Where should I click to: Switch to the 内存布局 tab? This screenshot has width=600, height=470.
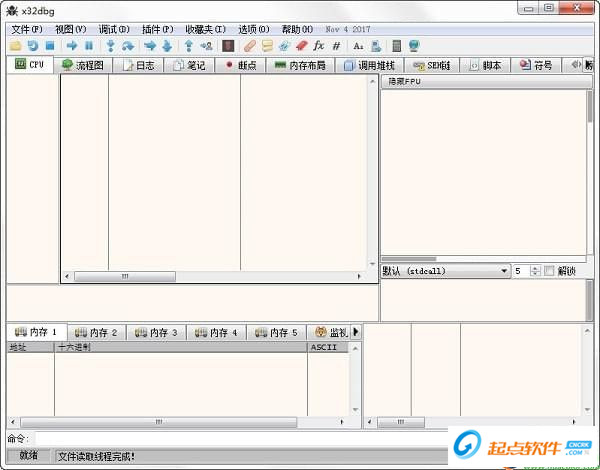click(x=300, y=65)
